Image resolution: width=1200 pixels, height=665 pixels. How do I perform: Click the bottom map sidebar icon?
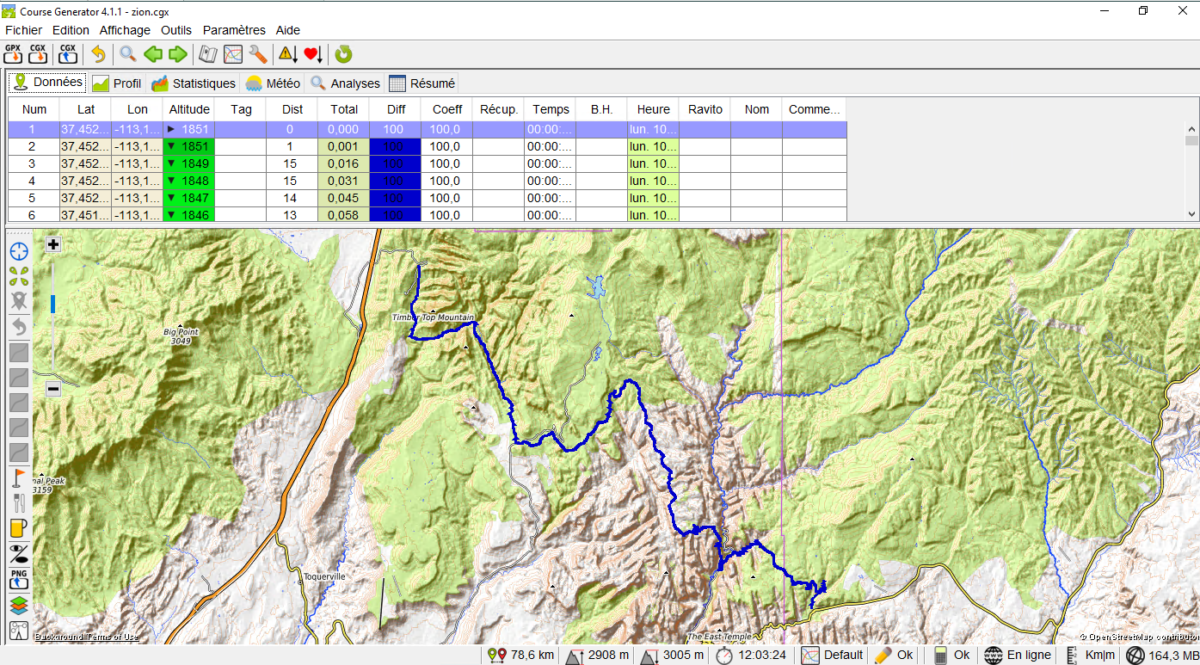coord(18,630)
